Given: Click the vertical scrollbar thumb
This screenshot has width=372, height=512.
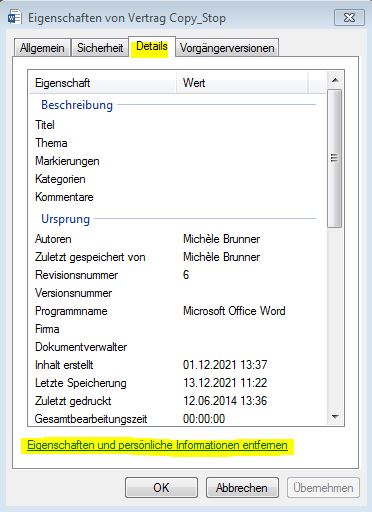Looking at the screenshot, I should point(335,158).
